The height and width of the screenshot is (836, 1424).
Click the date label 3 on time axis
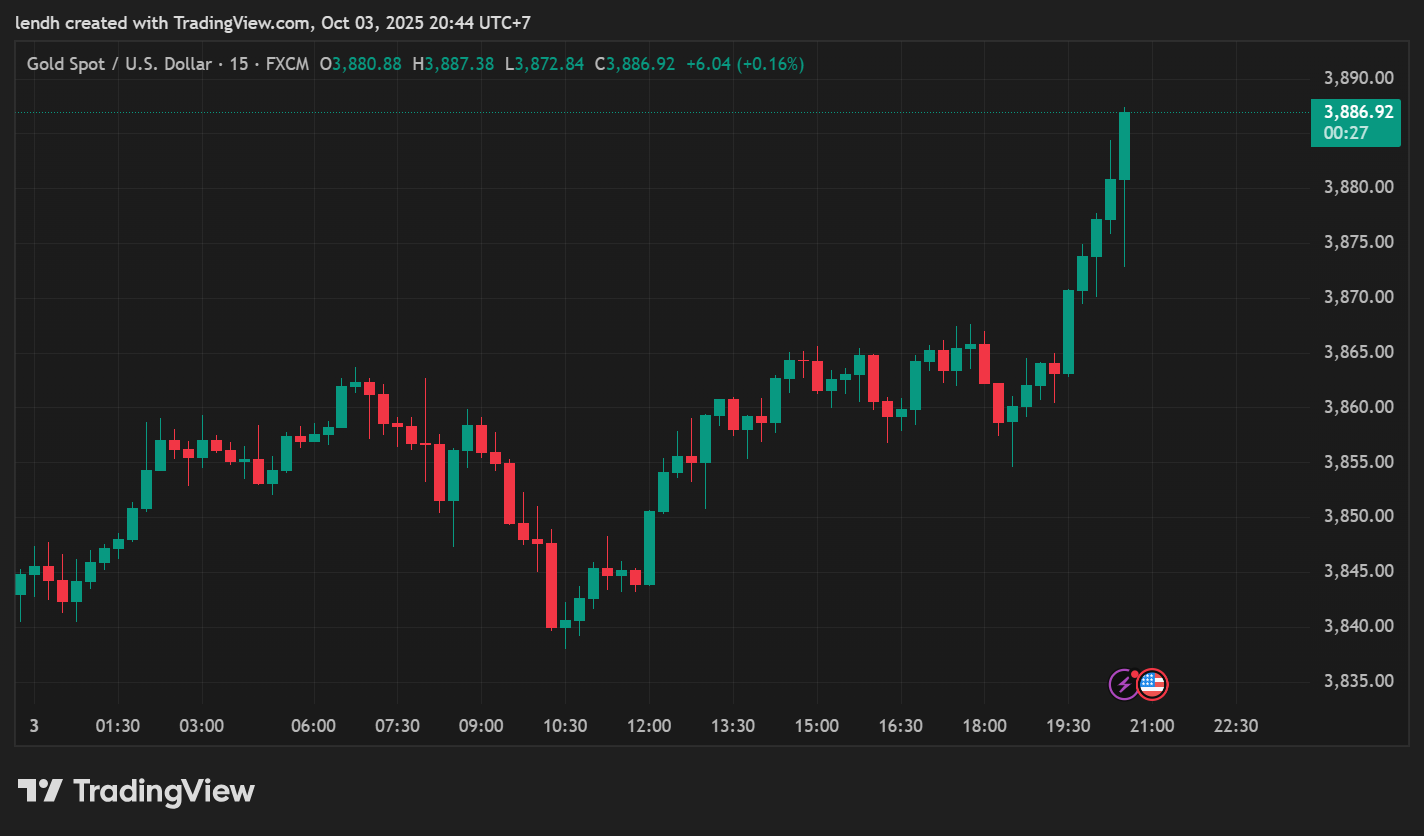(x=34, y=726)
